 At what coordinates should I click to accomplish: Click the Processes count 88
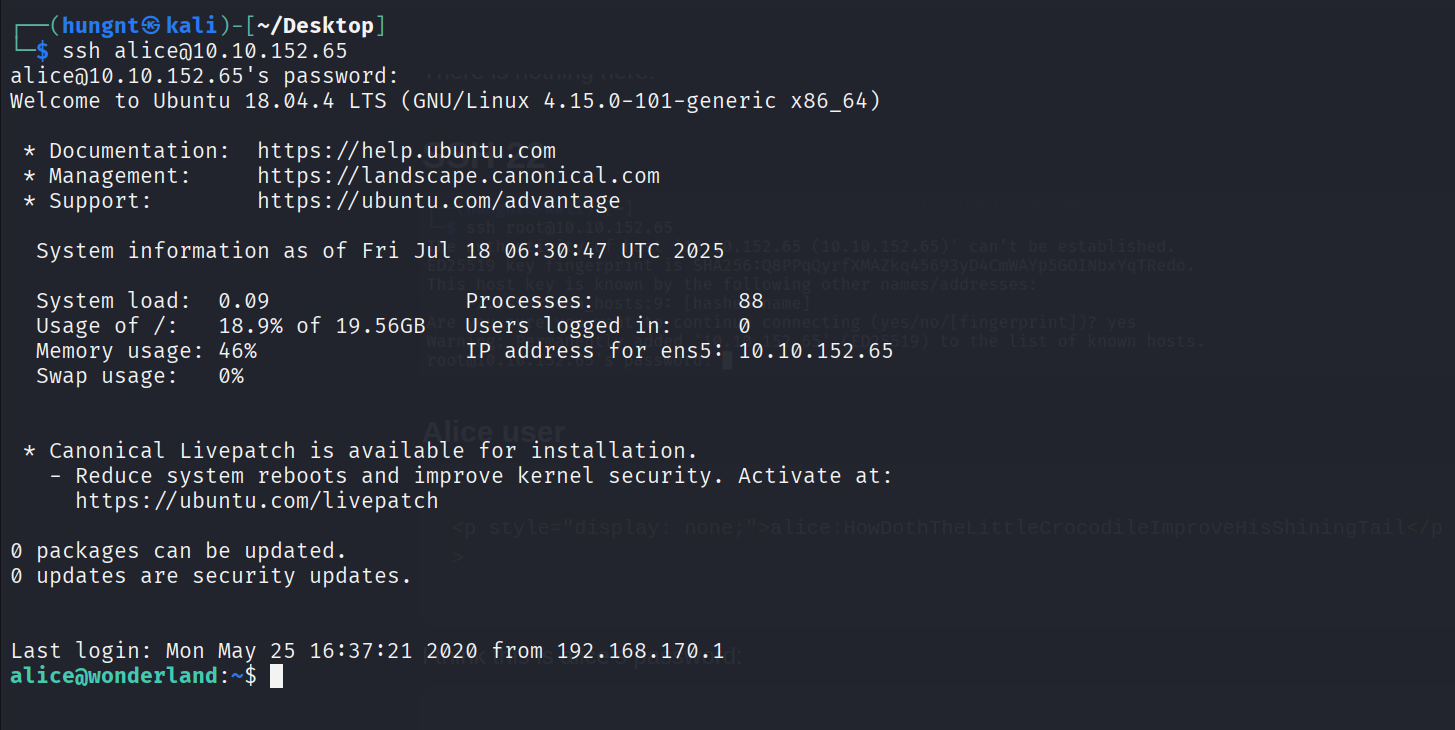tap(750, 301)
